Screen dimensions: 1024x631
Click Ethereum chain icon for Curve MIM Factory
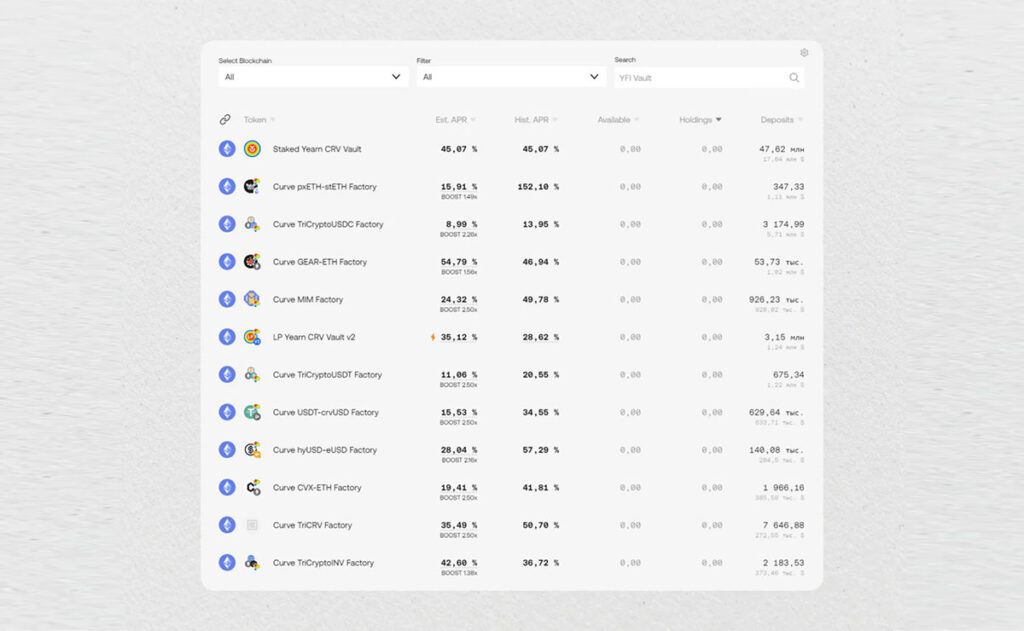pyautogui.click(x=227, y=299)
